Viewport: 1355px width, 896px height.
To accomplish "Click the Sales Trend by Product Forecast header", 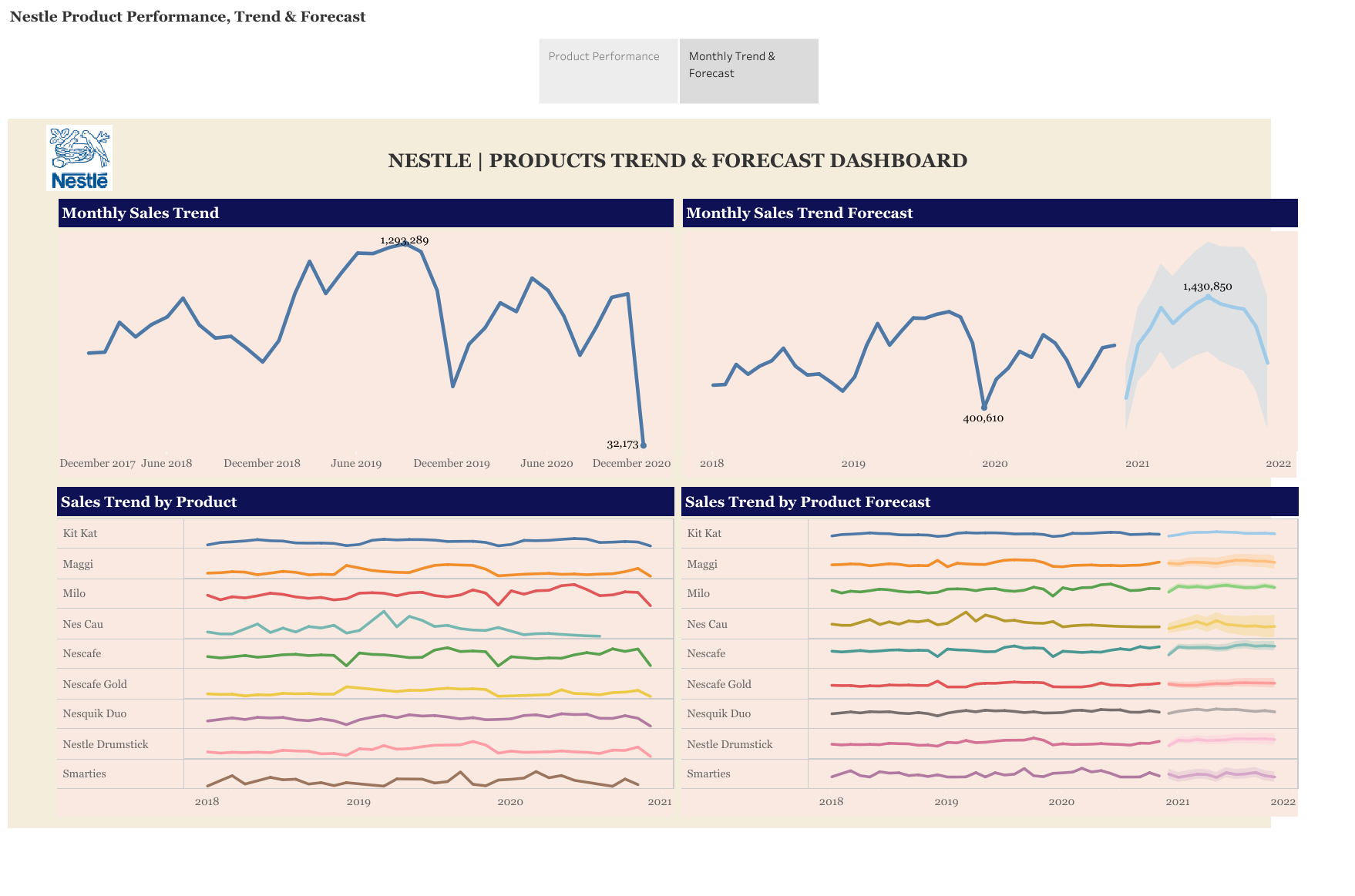I will coord(807,502).
